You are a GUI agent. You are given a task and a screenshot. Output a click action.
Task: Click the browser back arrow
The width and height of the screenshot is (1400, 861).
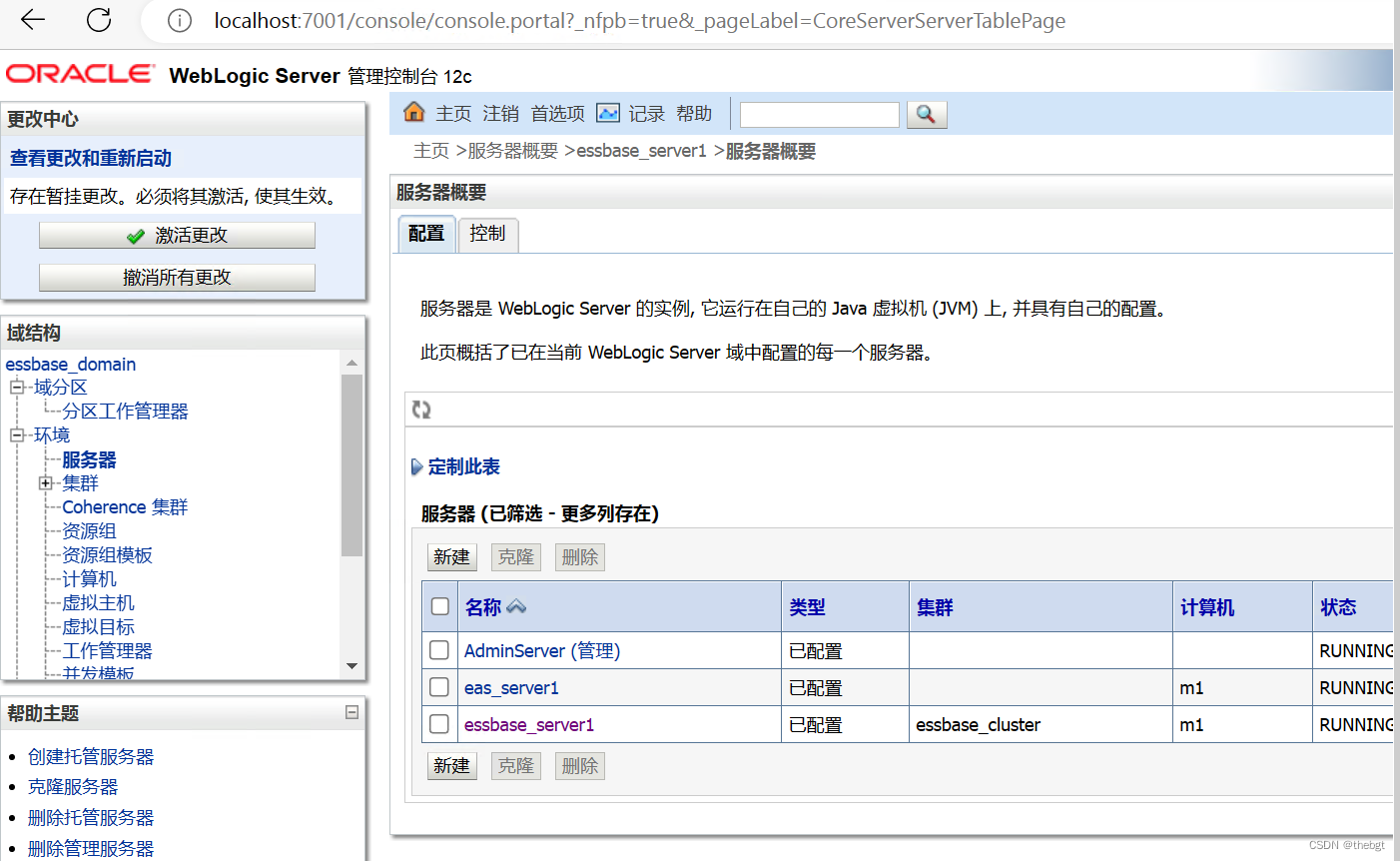pyautogui.click(x=32, y=20)
